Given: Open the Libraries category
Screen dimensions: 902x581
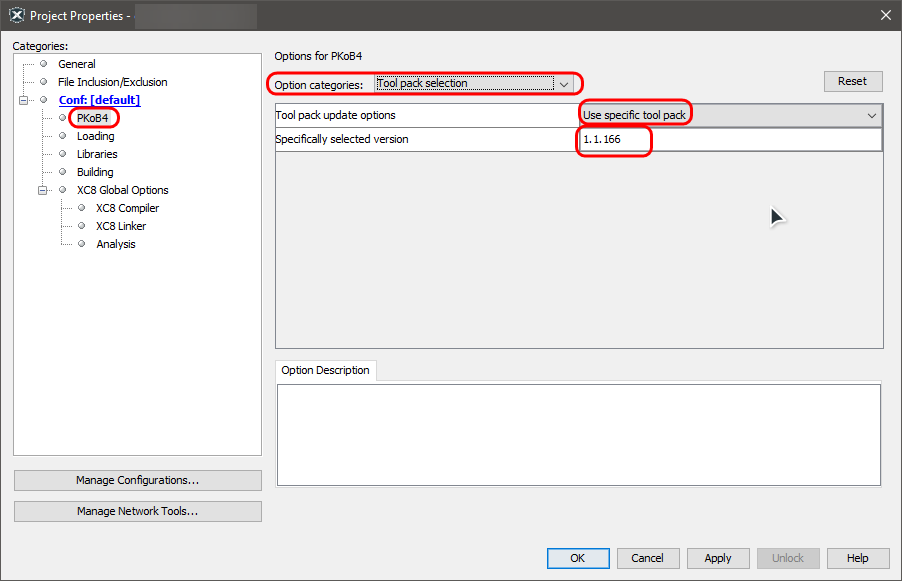Looking at the screenshot, I should (x=97, y=154).
